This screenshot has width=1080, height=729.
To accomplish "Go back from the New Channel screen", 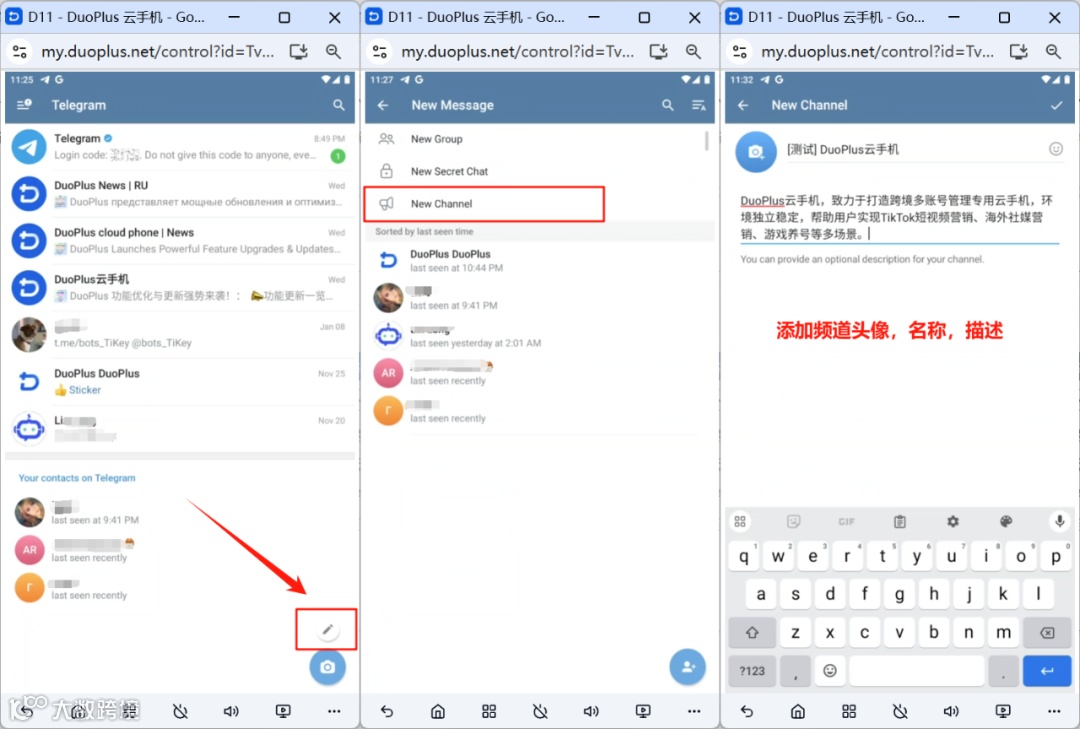I will coord(742,105).
